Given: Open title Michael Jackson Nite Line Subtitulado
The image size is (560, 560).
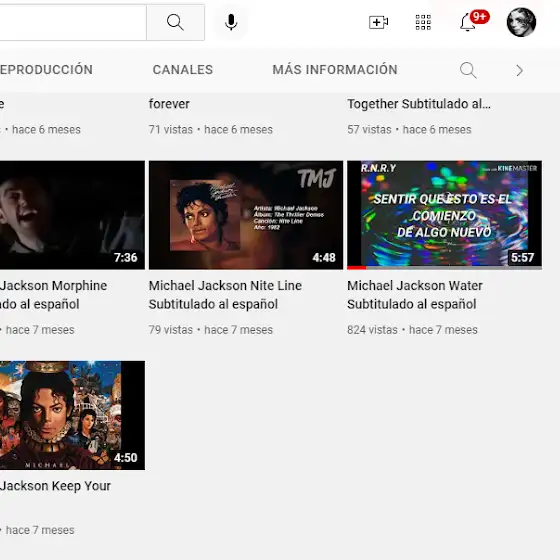Looking at the screenshot, I should coord(225,295).
